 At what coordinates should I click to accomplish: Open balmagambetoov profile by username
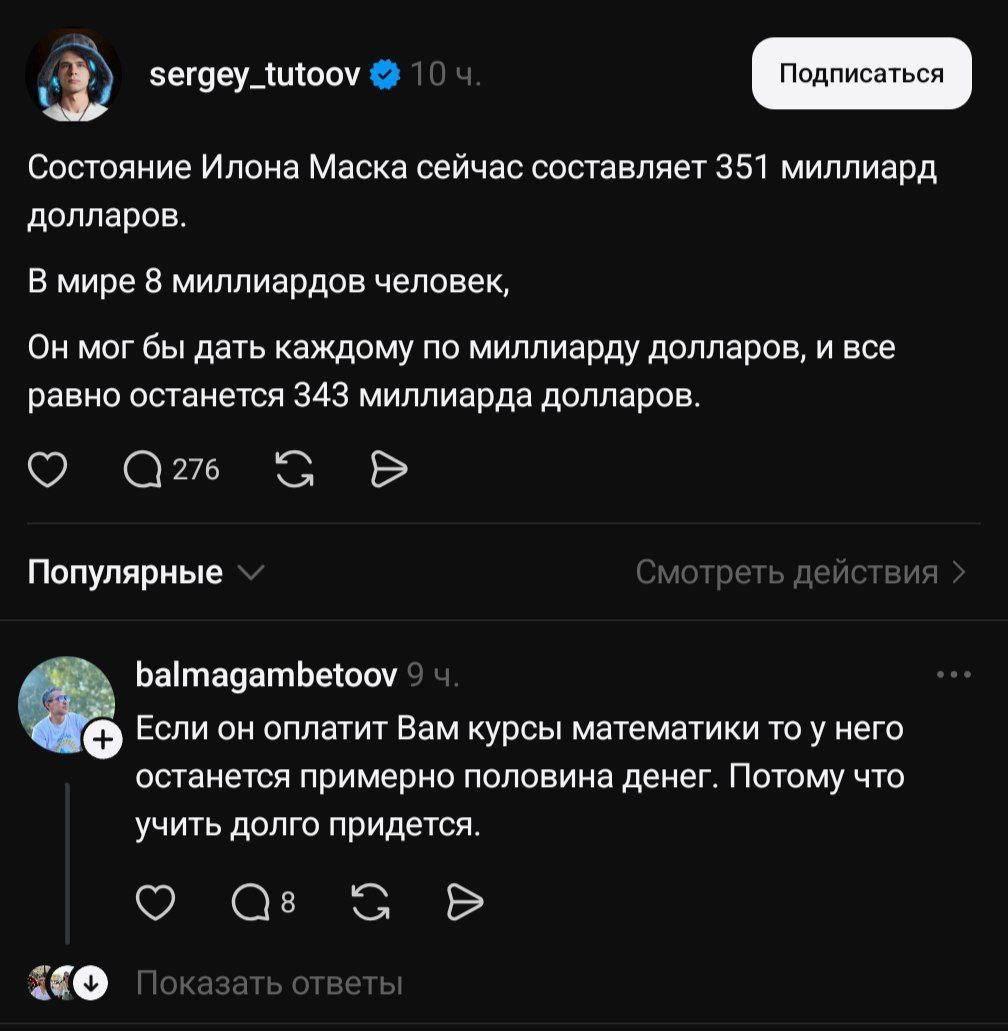coord(266,675)
